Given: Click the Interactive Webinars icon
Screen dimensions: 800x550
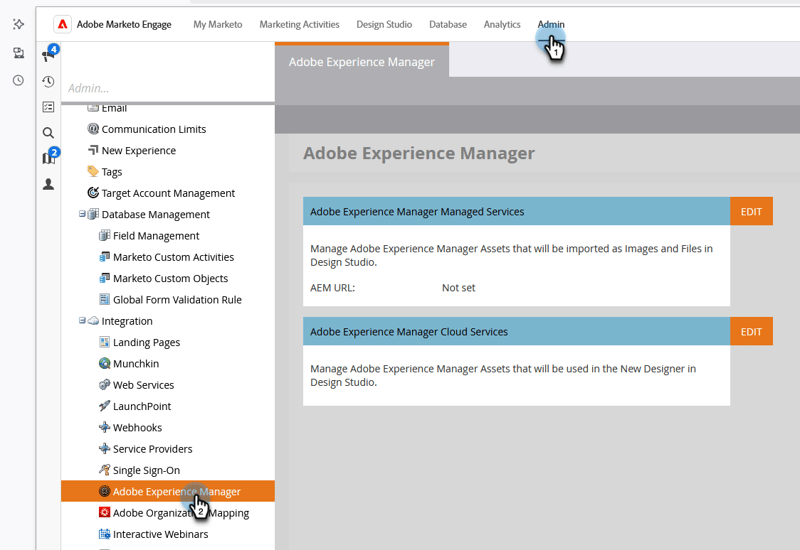Looking at the screenshot, I should point(105,534).
